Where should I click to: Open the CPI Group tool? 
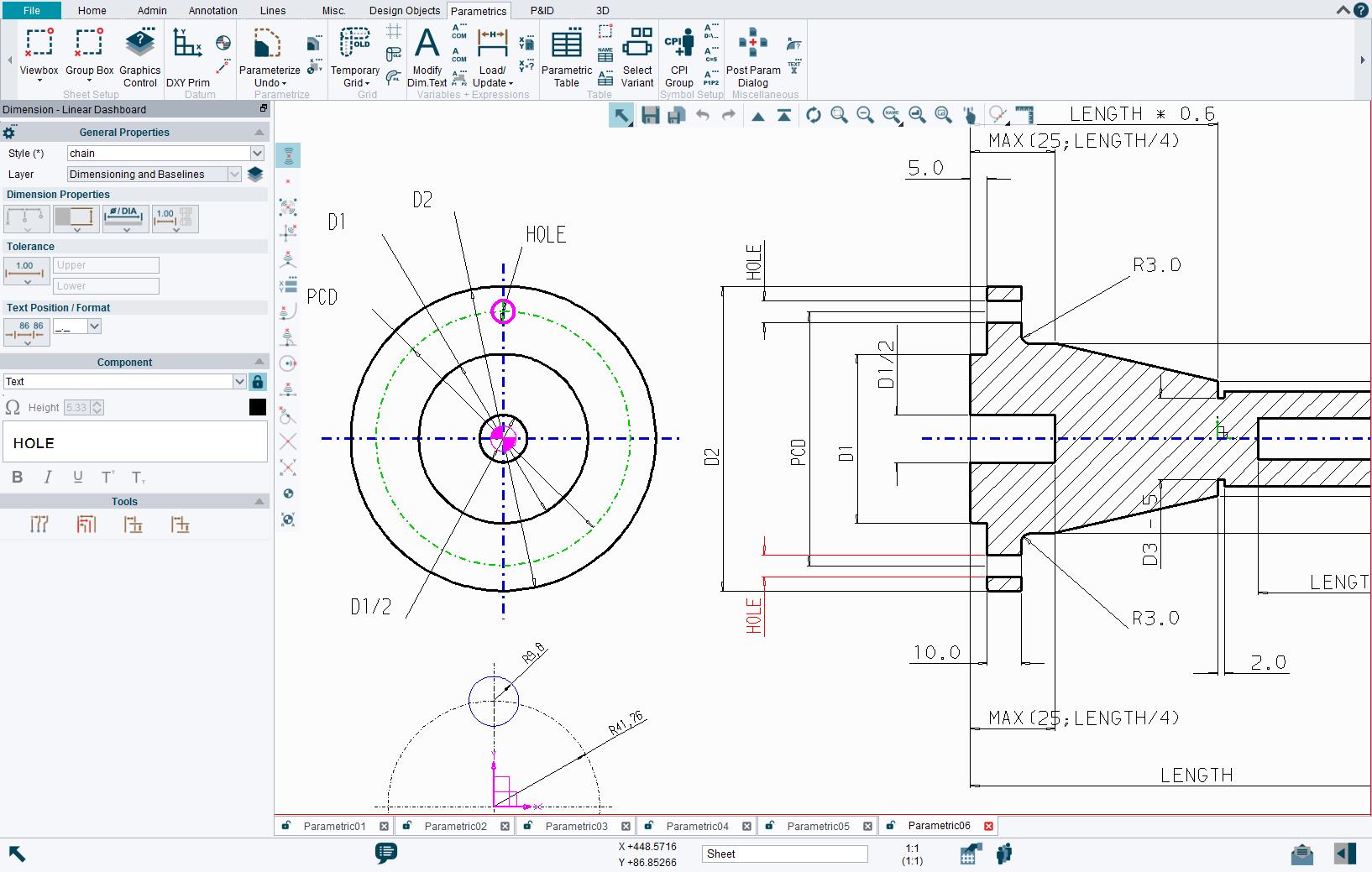pos(679,57)
